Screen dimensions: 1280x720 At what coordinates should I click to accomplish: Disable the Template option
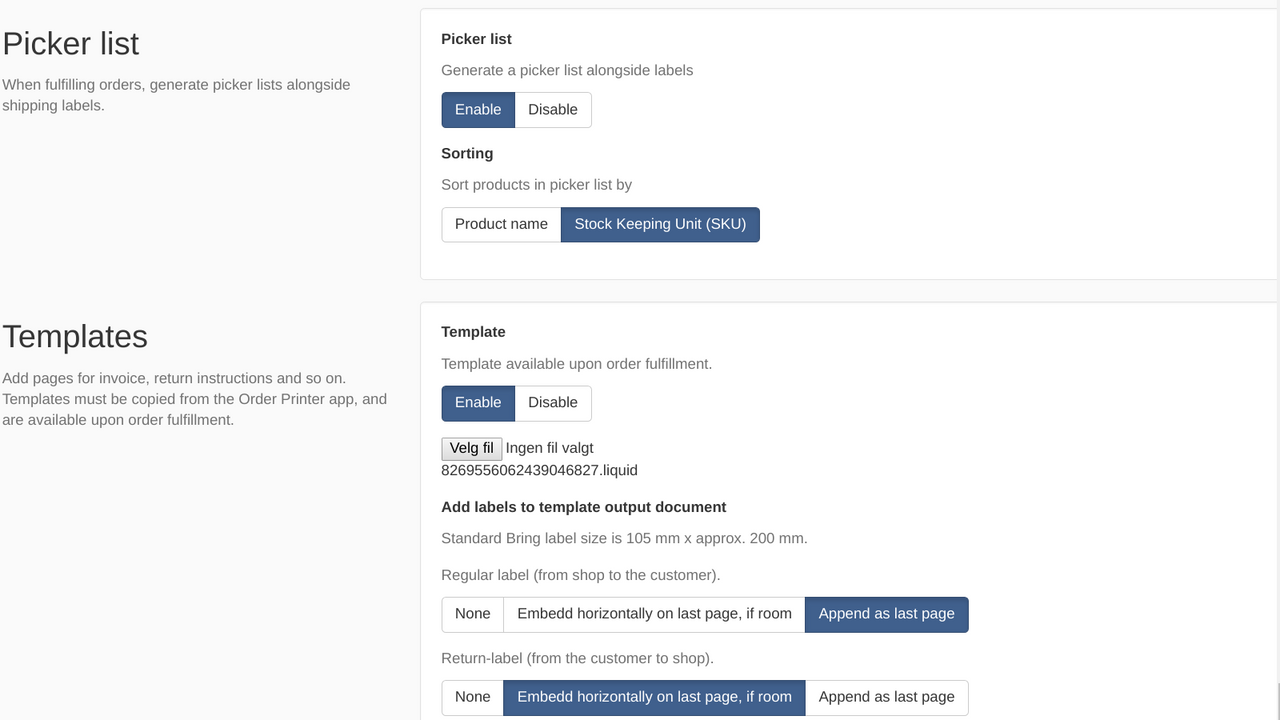pyautogui.click(x=553, y=402)
